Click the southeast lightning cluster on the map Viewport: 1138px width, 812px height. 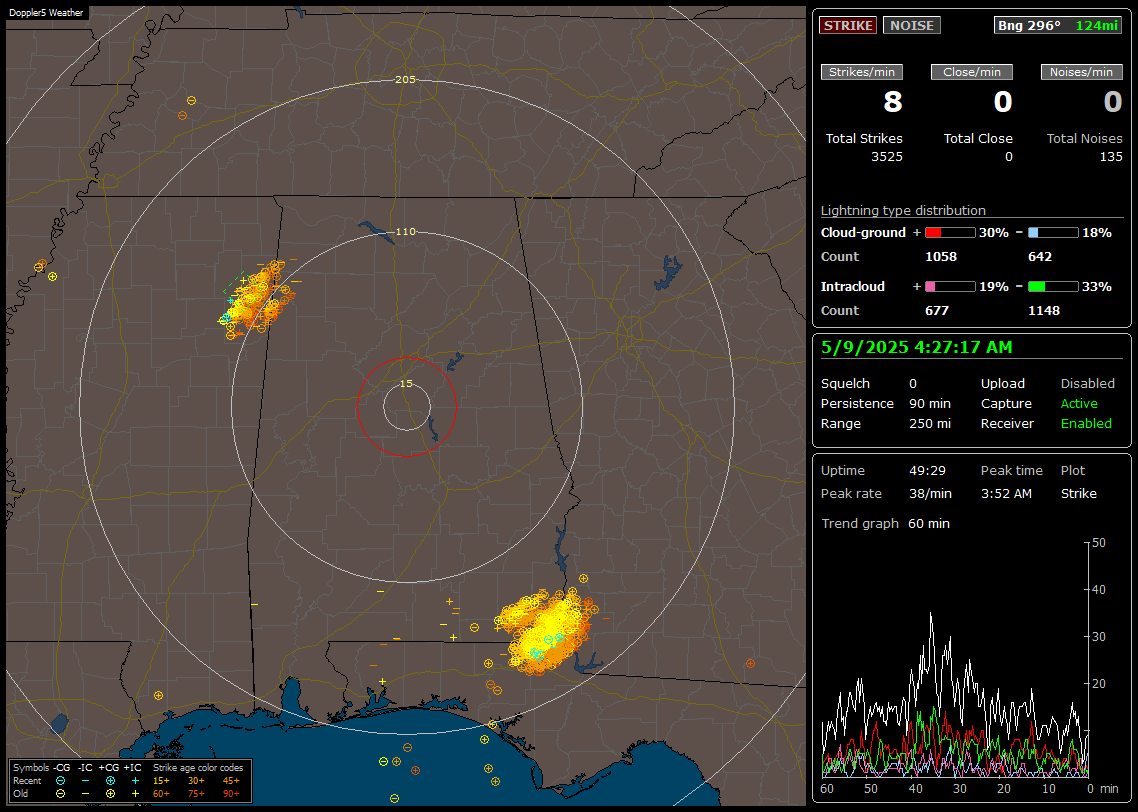click(x=546, y=631)
